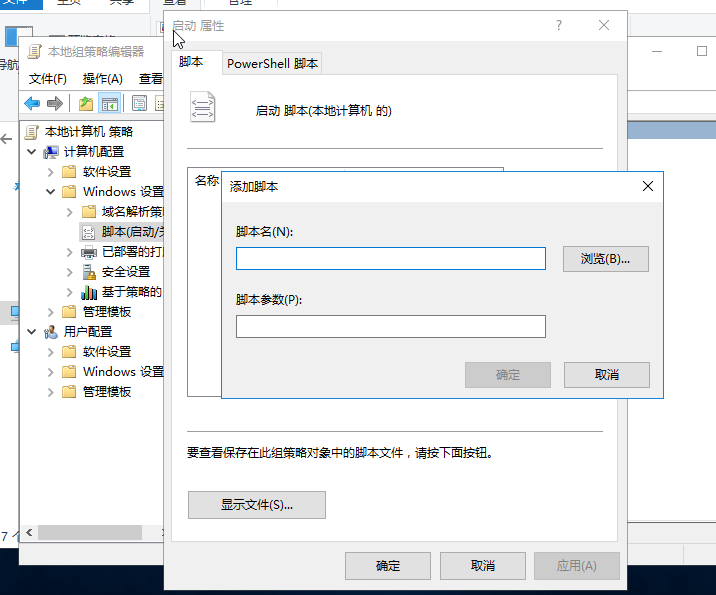Click the 显示文件(S)... button
Screen dimensions: 716x595
click(x=257, y=505)
